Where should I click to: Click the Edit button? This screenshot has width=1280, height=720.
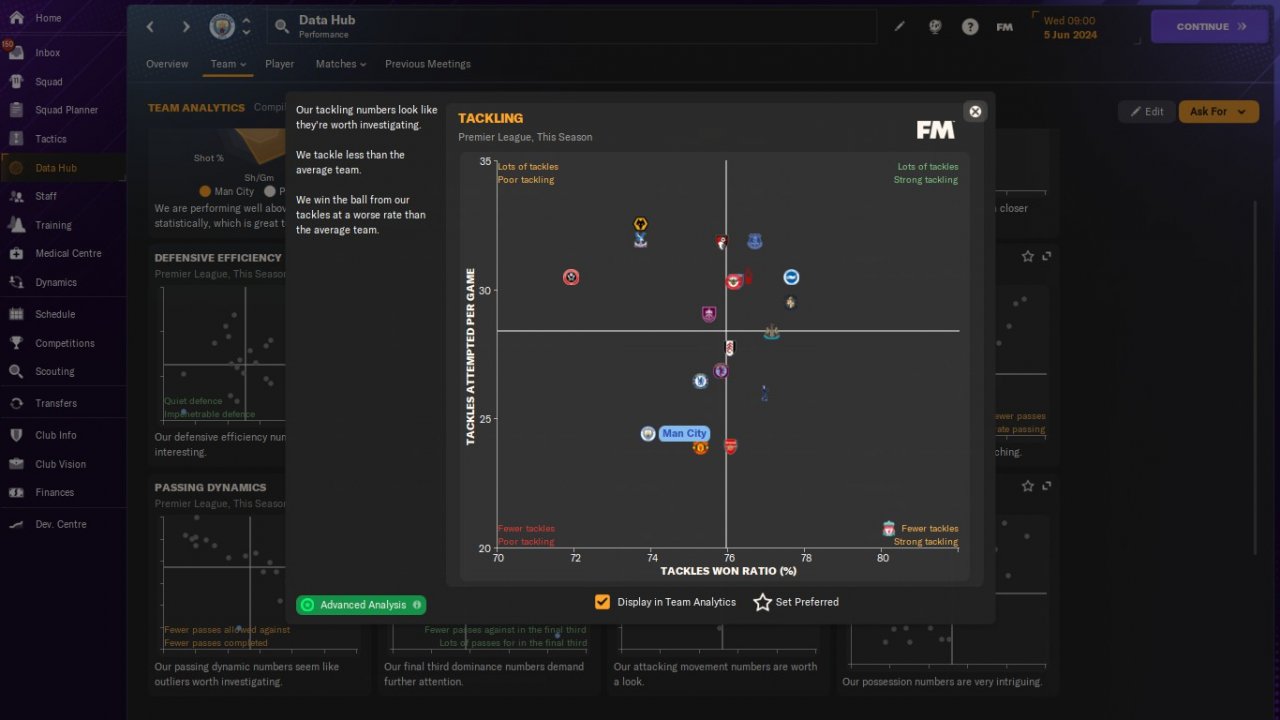point(1147,112)
